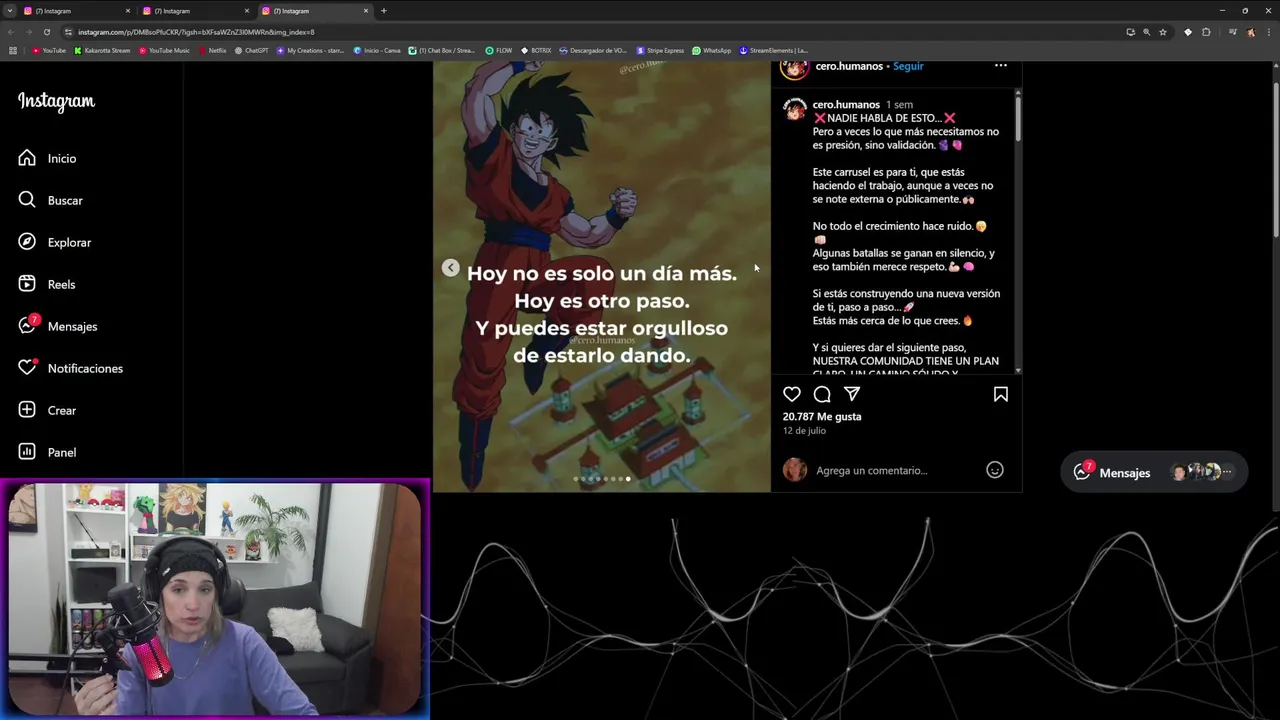Open emoji picker in comment box

(995, 470)
